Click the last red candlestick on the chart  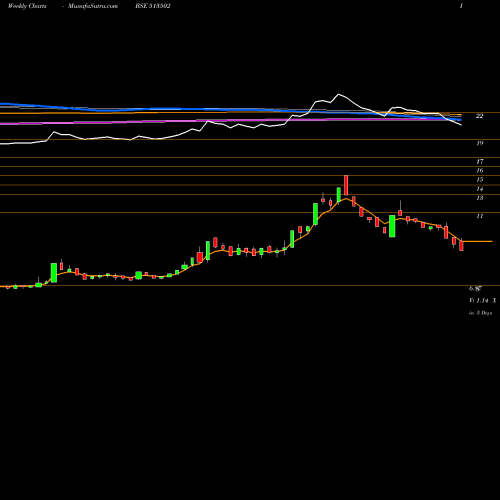(461, 246)
